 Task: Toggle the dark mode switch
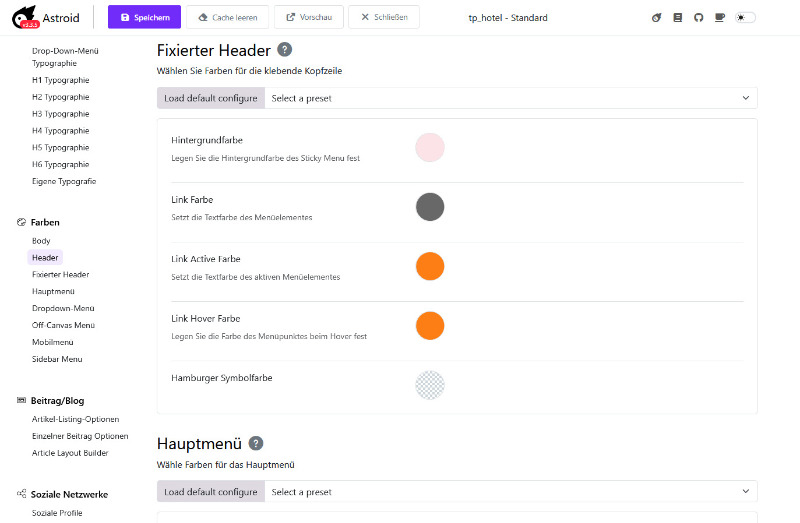click(745, 18)
